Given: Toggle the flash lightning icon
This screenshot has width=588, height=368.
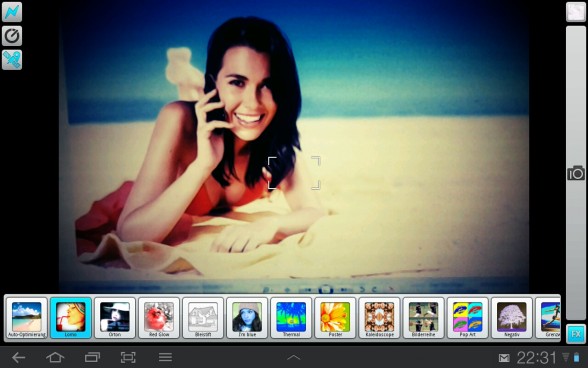Looking at the screenshot, I should [12, 12].
